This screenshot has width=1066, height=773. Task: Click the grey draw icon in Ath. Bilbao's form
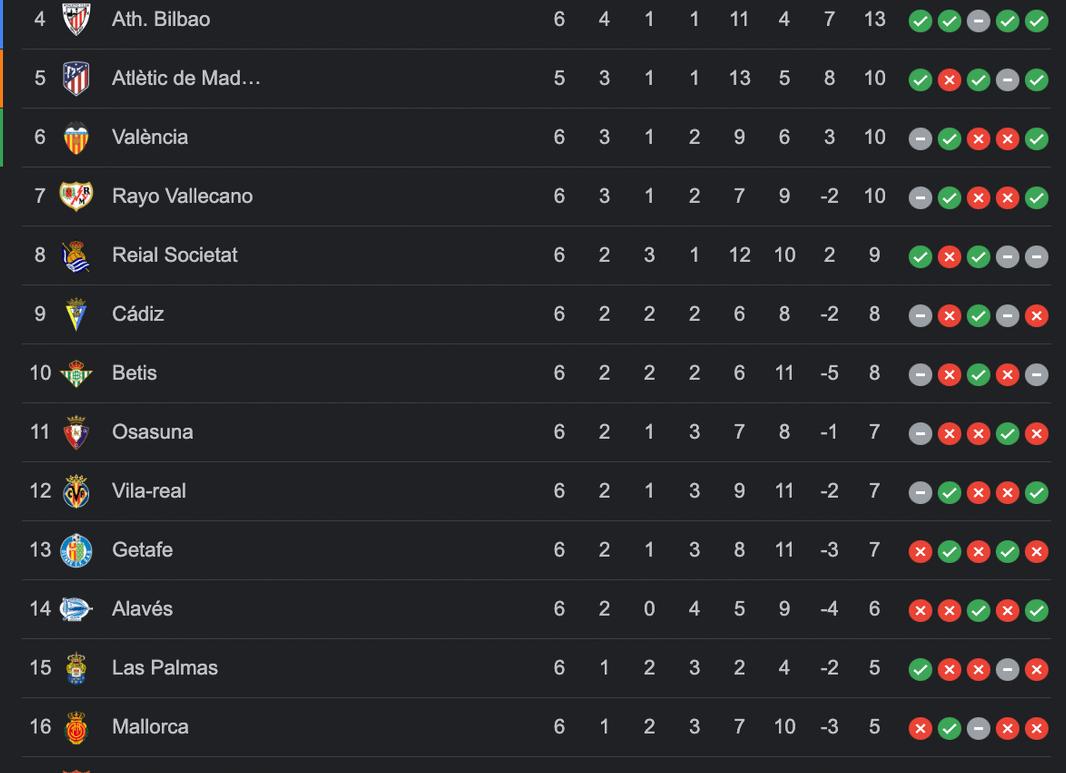click(x=978, y=21)
